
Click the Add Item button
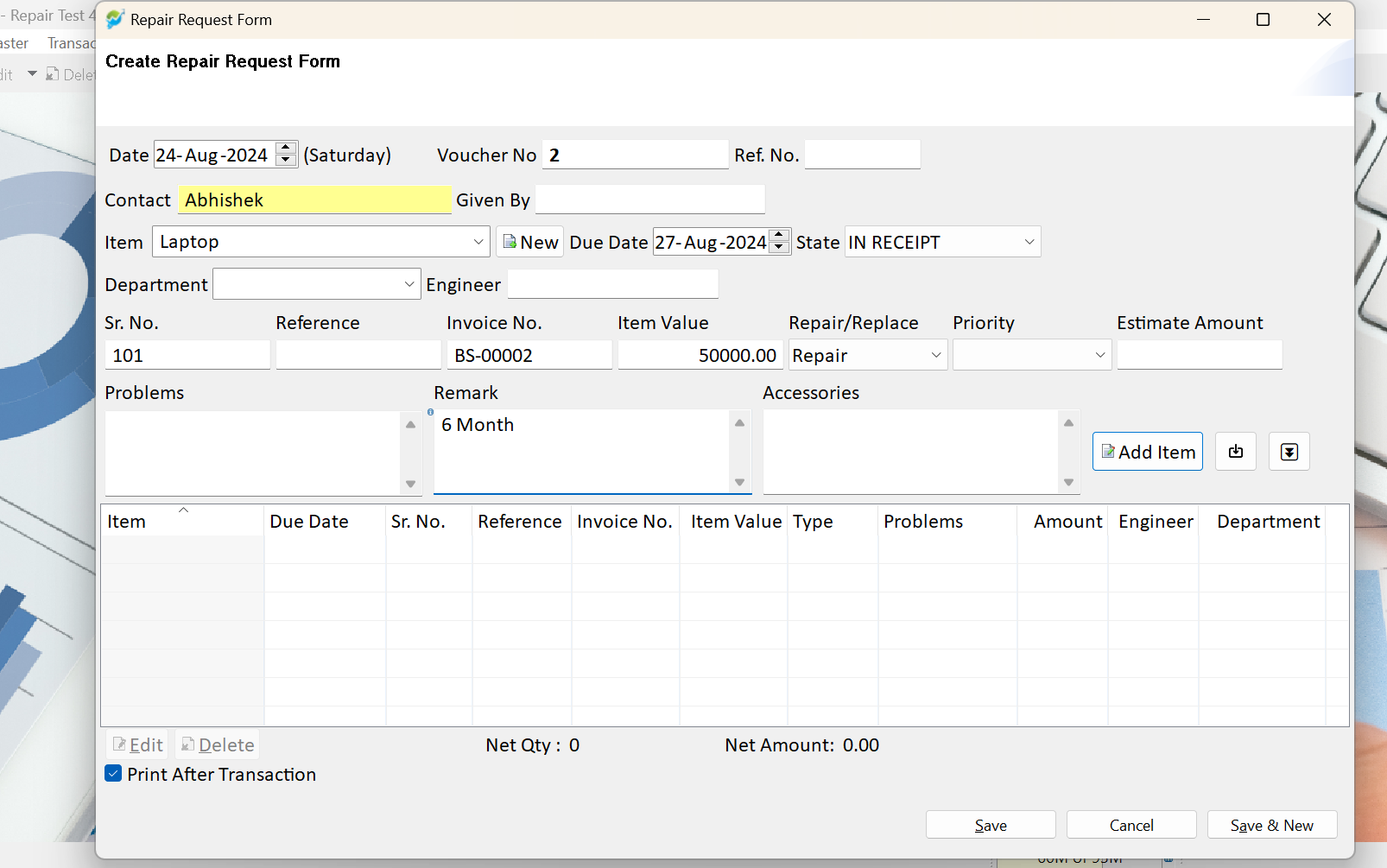tap(1148, 452)
